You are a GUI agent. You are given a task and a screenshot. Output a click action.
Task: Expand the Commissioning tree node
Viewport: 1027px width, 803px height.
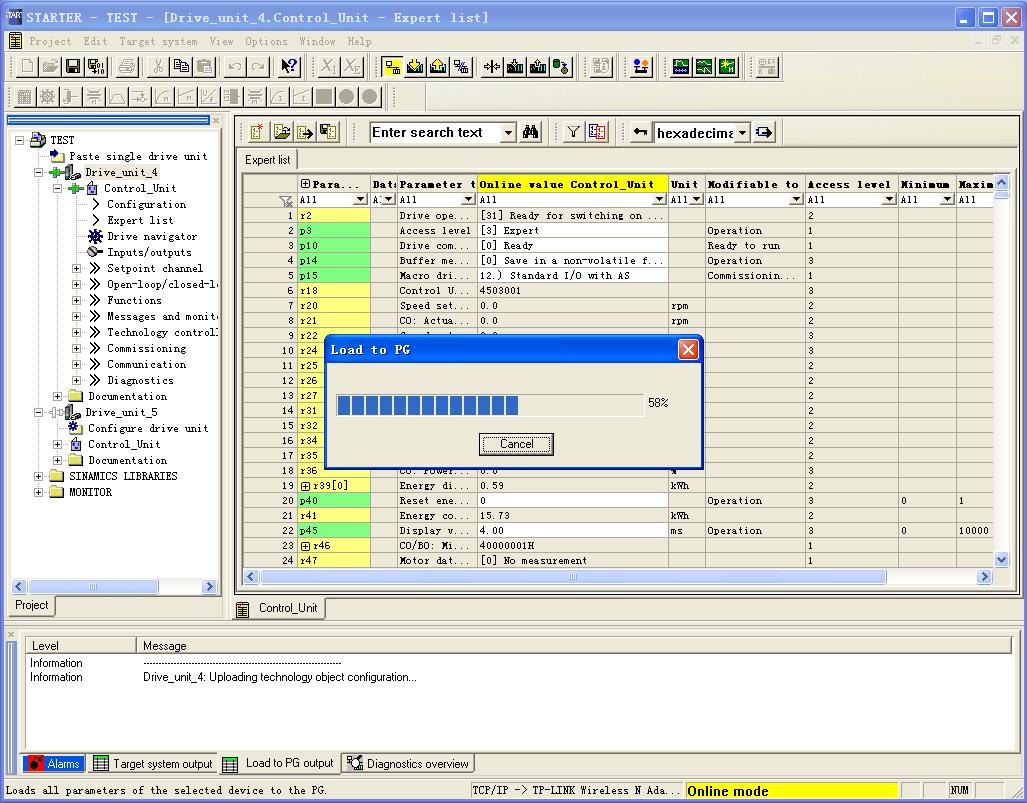77,348
